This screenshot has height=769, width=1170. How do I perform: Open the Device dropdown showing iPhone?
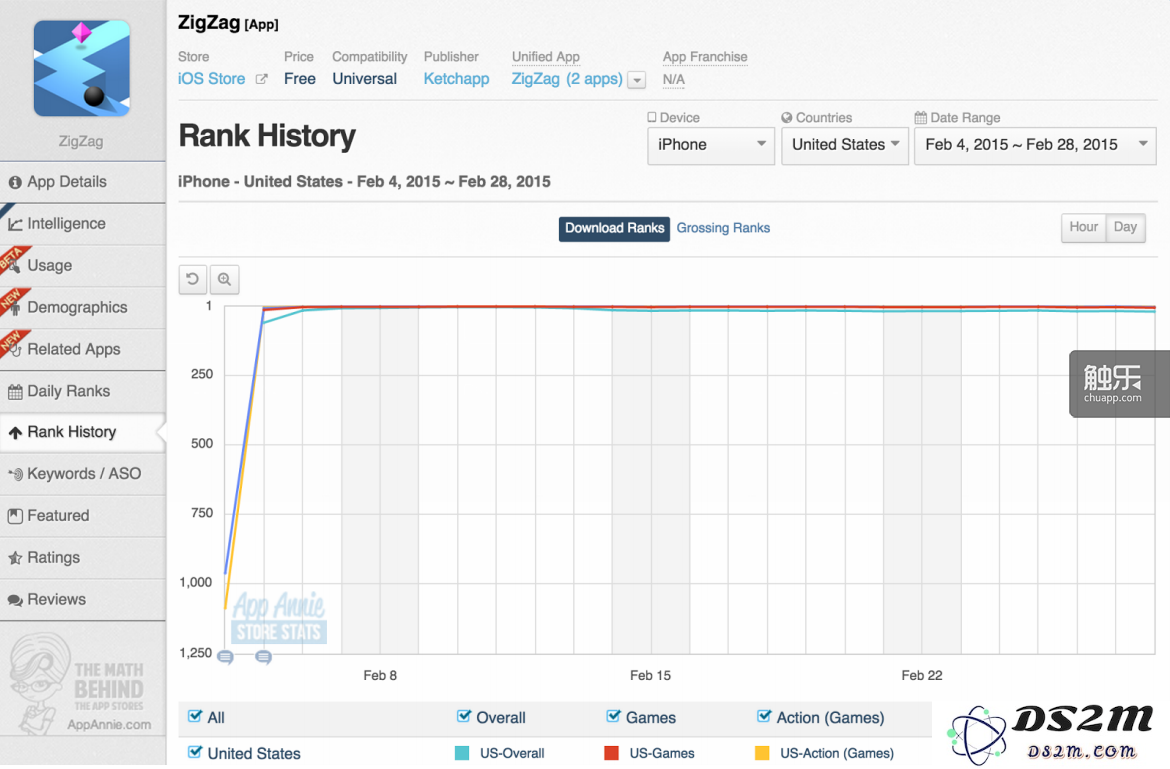(711, 145)
